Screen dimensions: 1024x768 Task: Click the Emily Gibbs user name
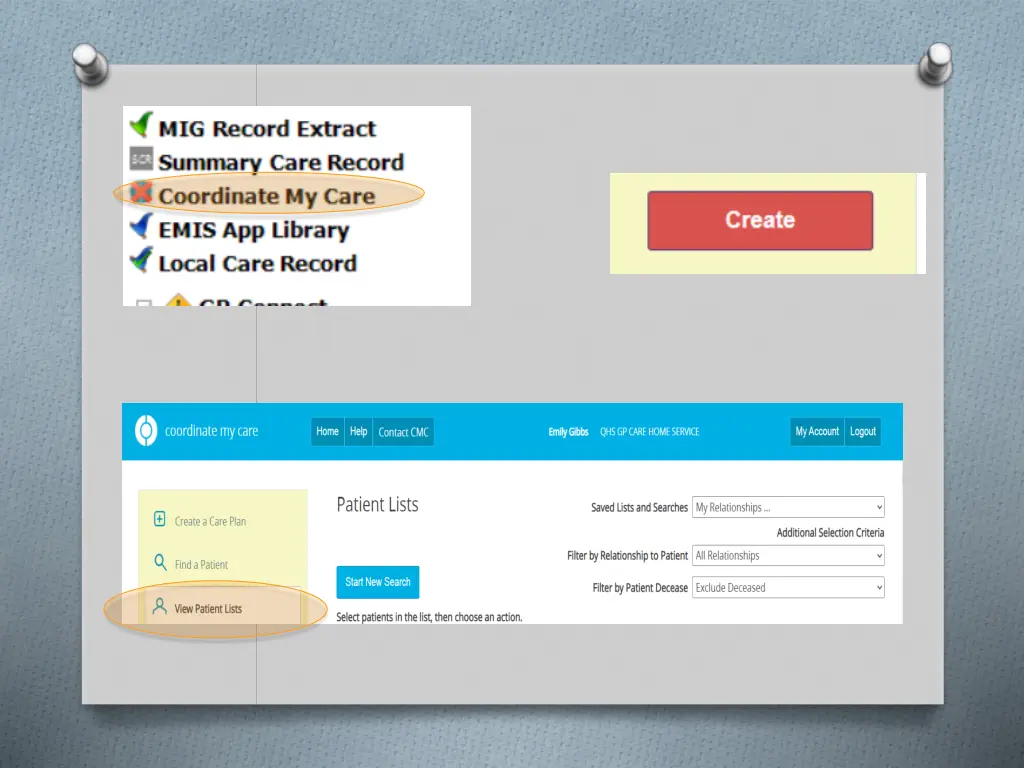pyautogui.click(x=568, y=432)
